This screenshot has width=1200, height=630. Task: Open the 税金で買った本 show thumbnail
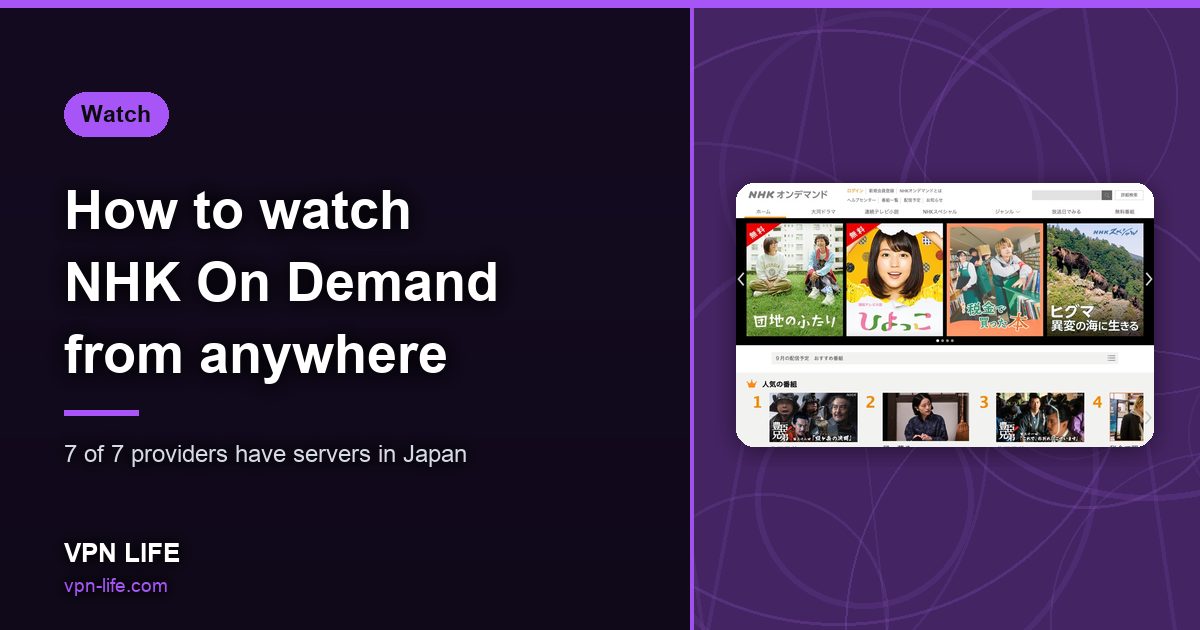995,279
